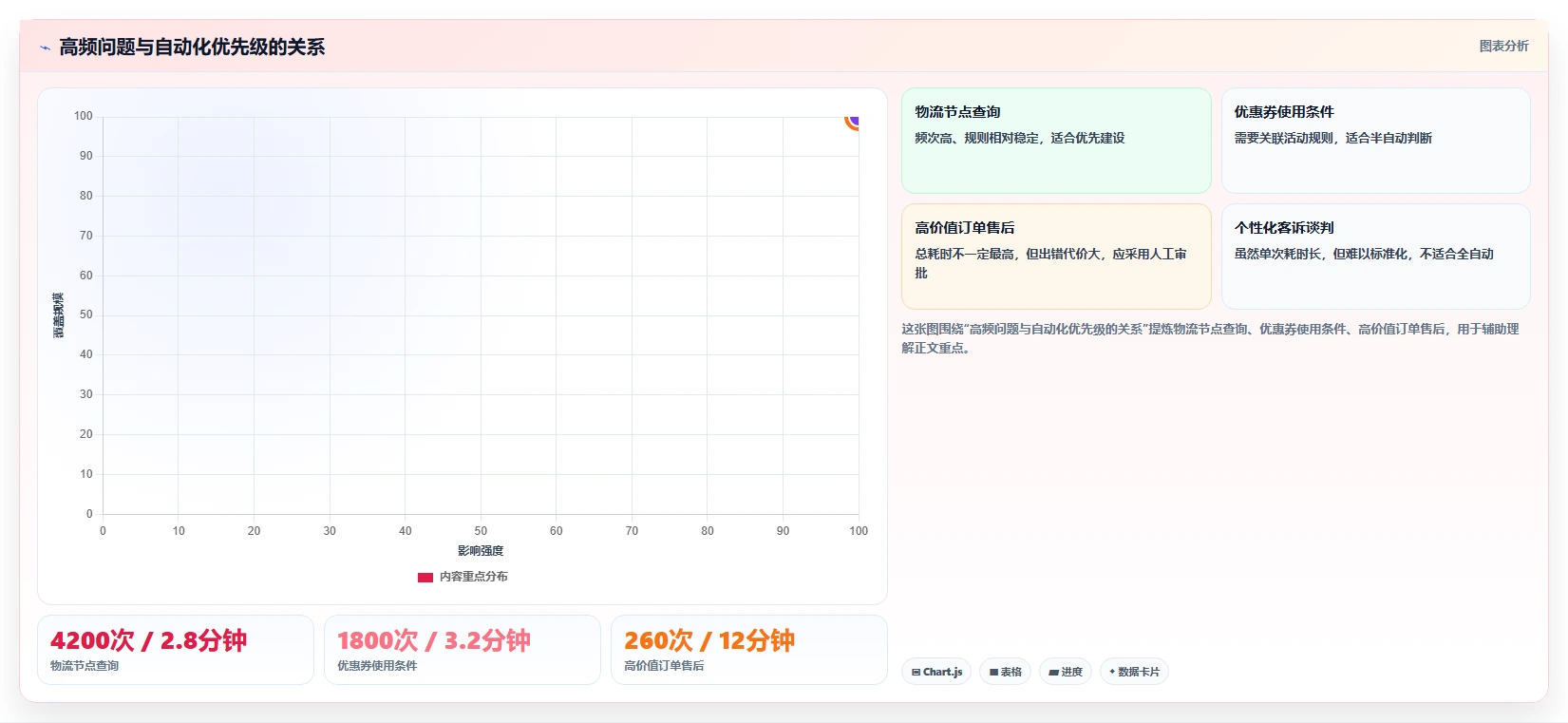
Task: Click the 表格 tag icon
Action: [993, 672]
